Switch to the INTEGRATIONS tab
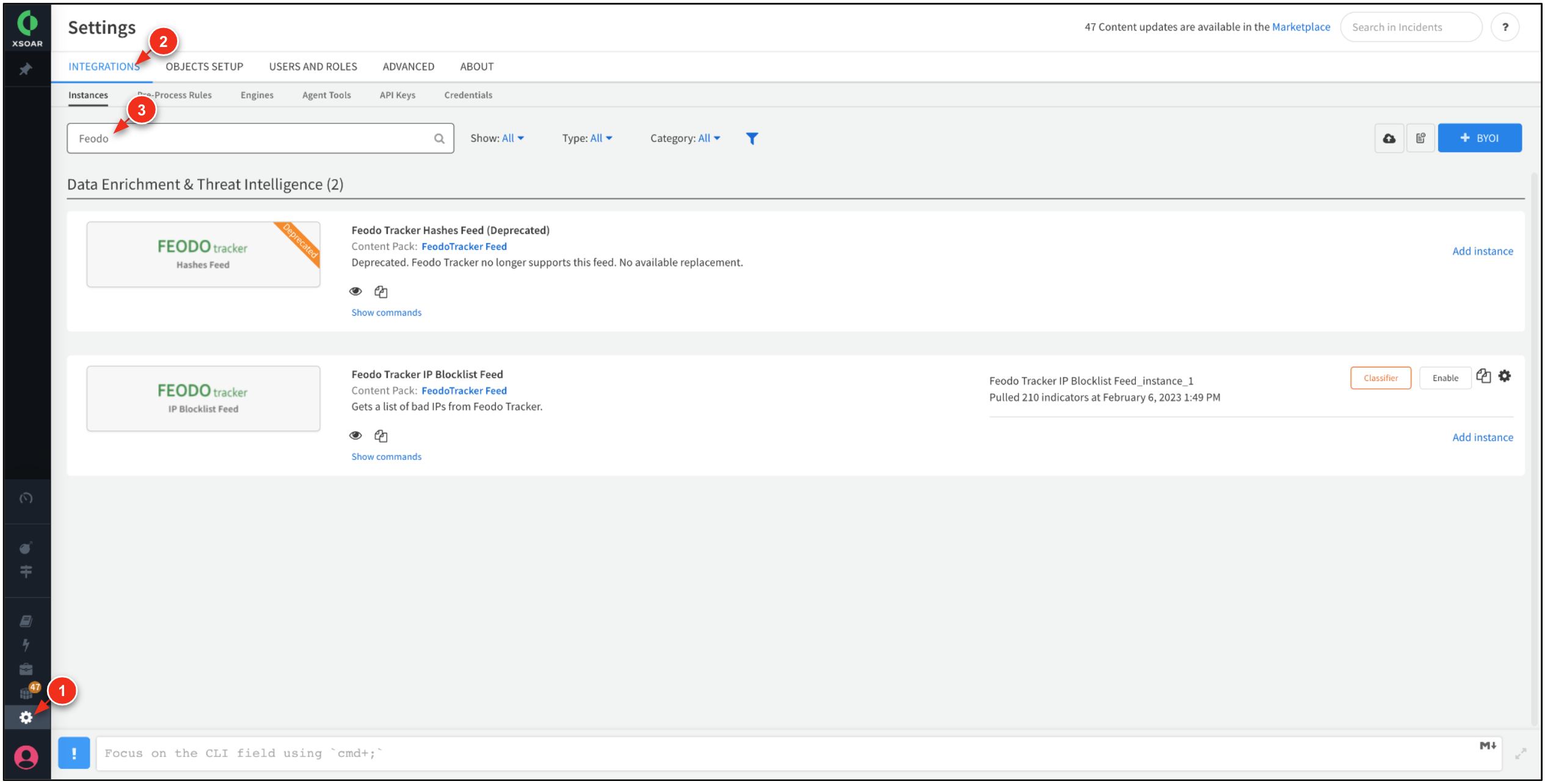The image size is (1545, 784). (104, 67)
